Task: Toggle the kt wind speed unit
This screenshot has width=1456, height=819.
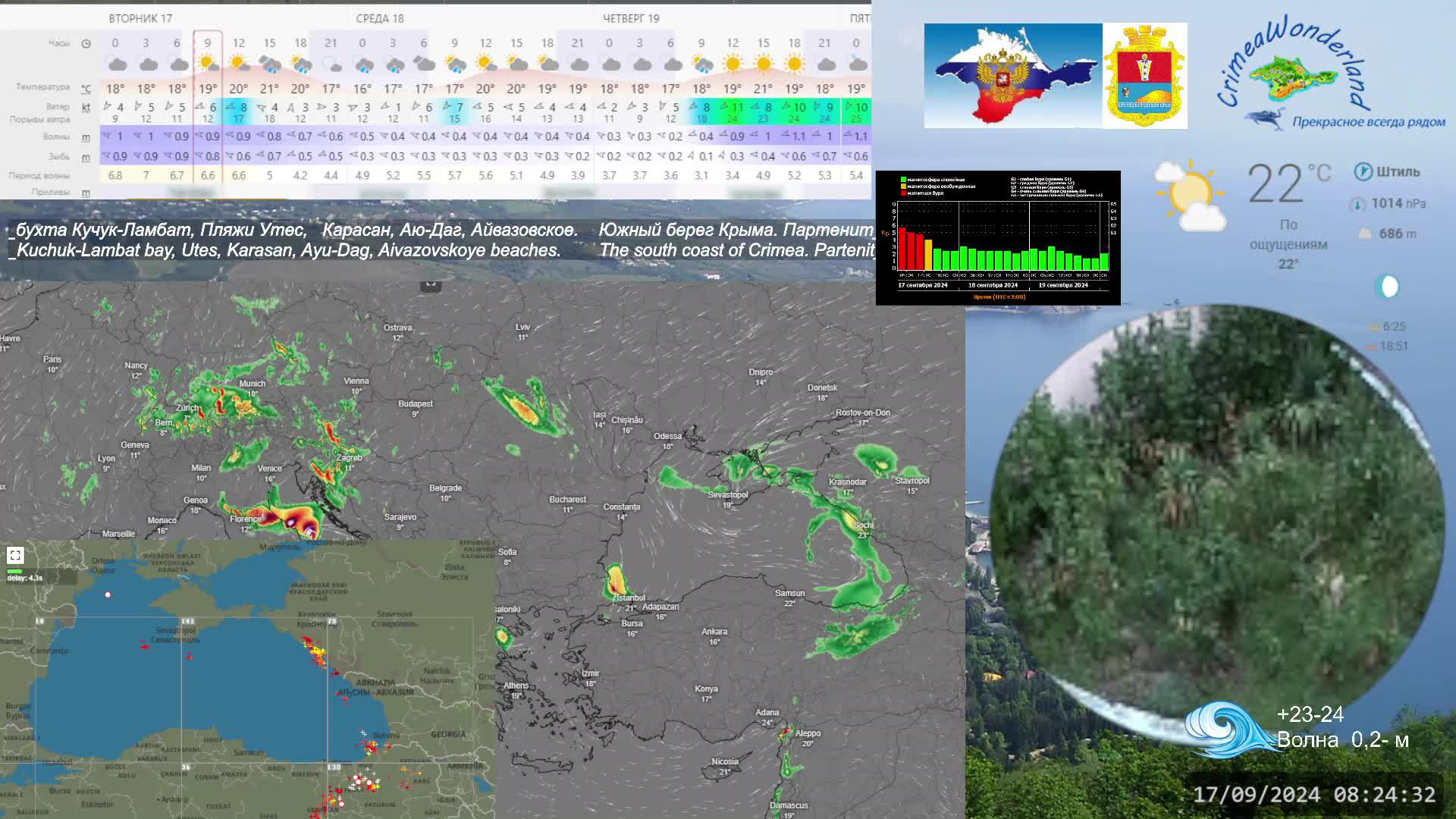Action: click(86, 108)
